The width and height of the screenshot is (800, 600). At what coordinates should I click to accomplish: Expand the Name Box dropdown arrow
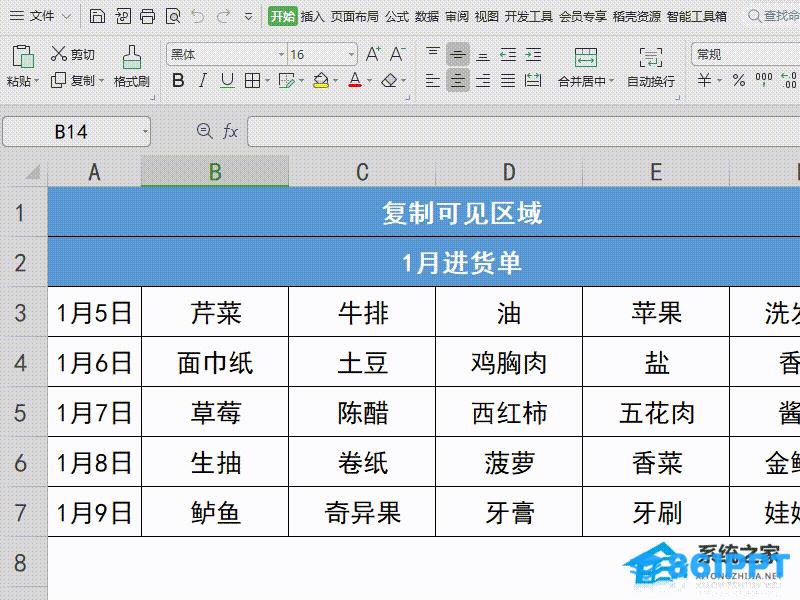point(145,132)
